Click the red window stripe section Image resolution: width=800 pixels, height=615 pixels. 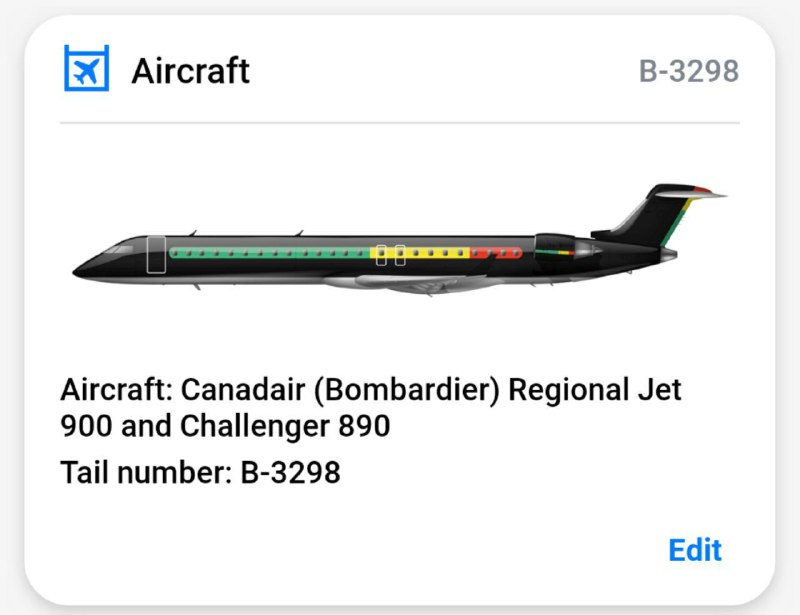(x=495, y=253)
